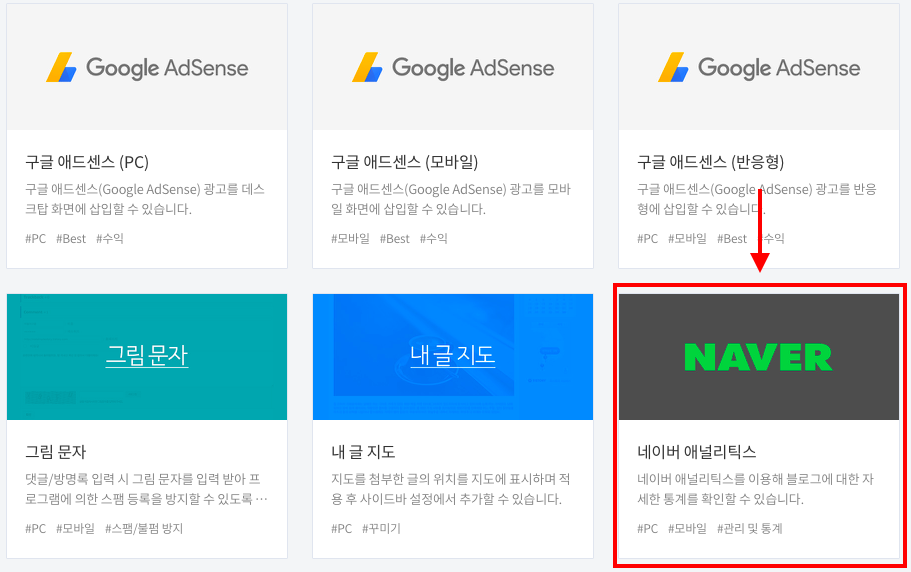Click #모바일 tag in 구글 애드센스 (모바일) card

click(x=350, y=239)
